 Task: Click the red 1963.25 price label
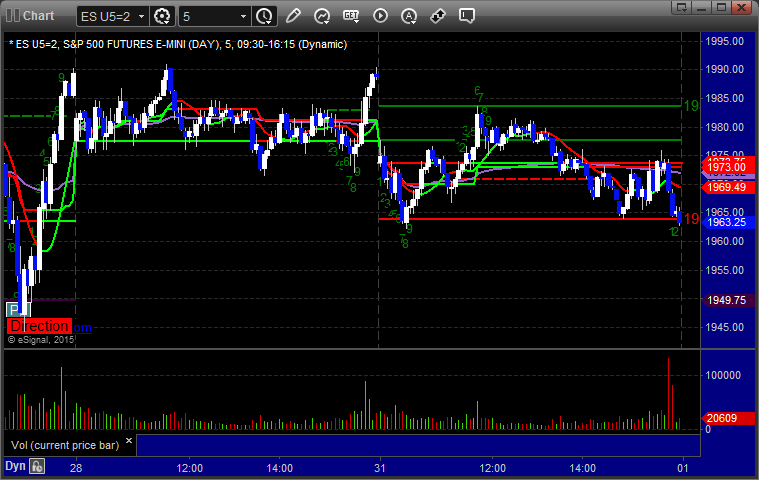point(725,222)
